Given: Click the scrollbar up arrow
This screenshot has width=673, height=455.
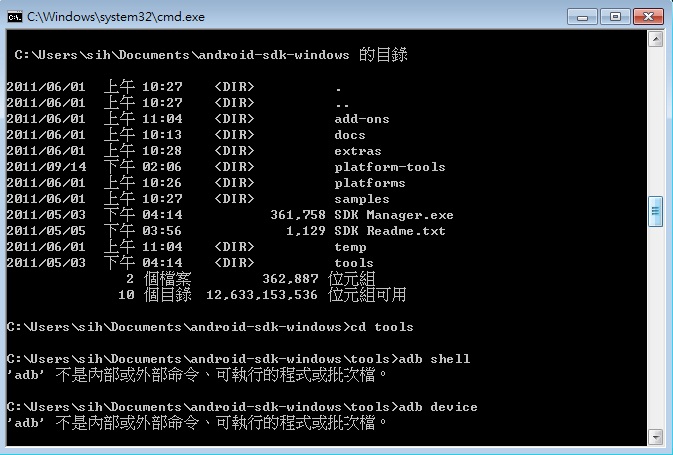Looking at the screenshot, I should (x=655, y=39).
